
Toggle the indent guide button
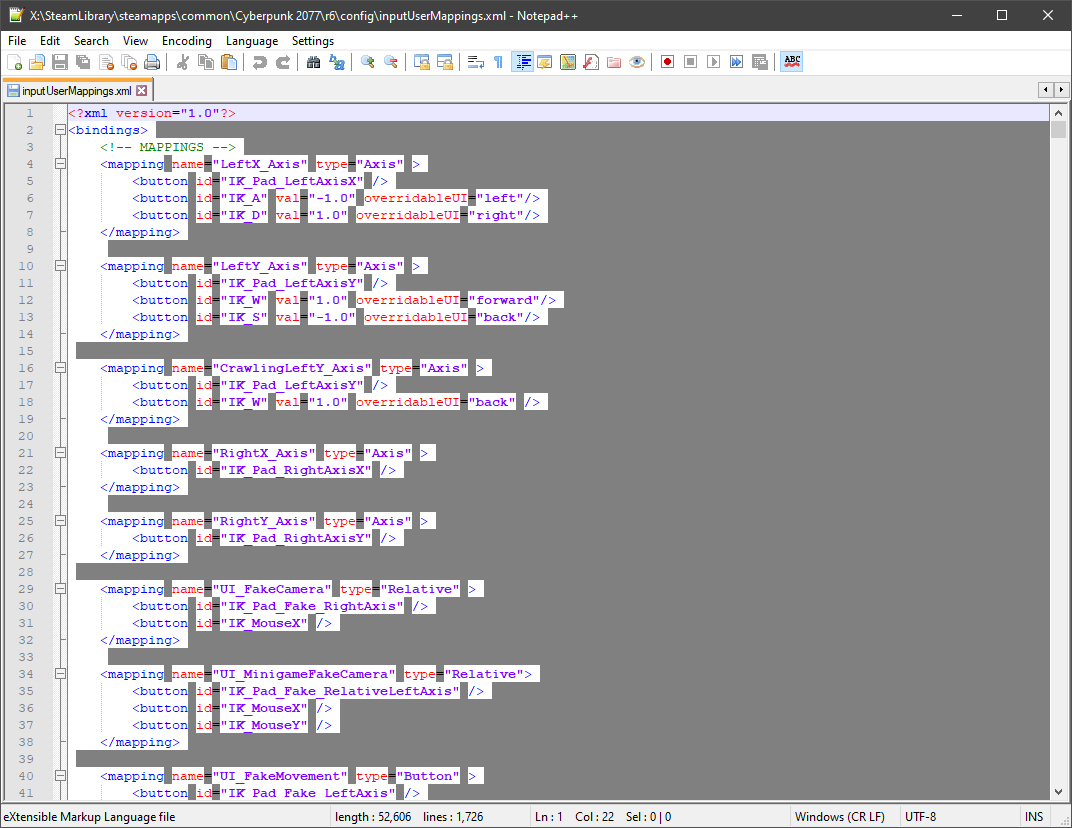(522, 62)
